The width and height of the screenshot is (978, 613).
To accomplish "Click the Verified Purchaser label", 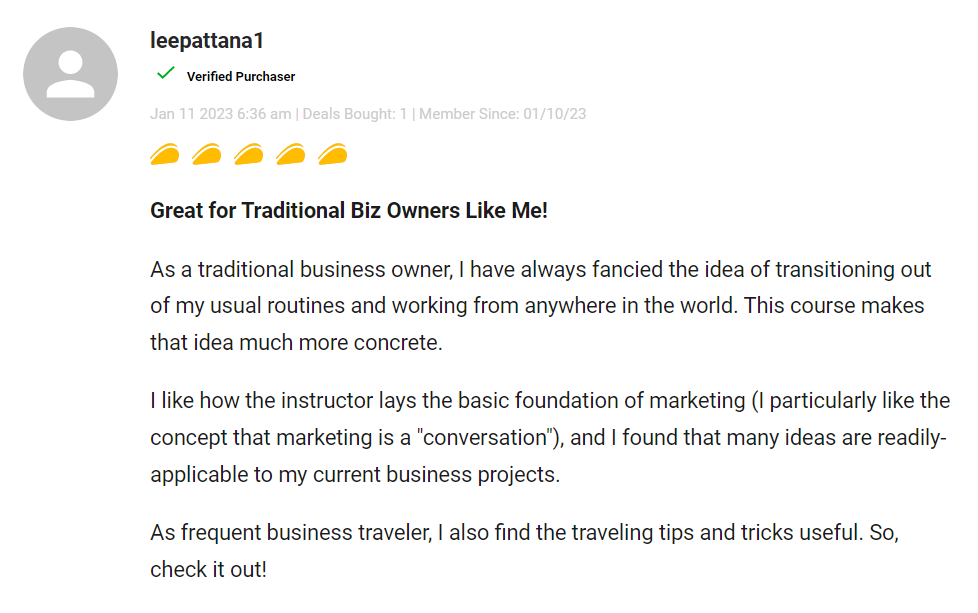I will 241,77.
